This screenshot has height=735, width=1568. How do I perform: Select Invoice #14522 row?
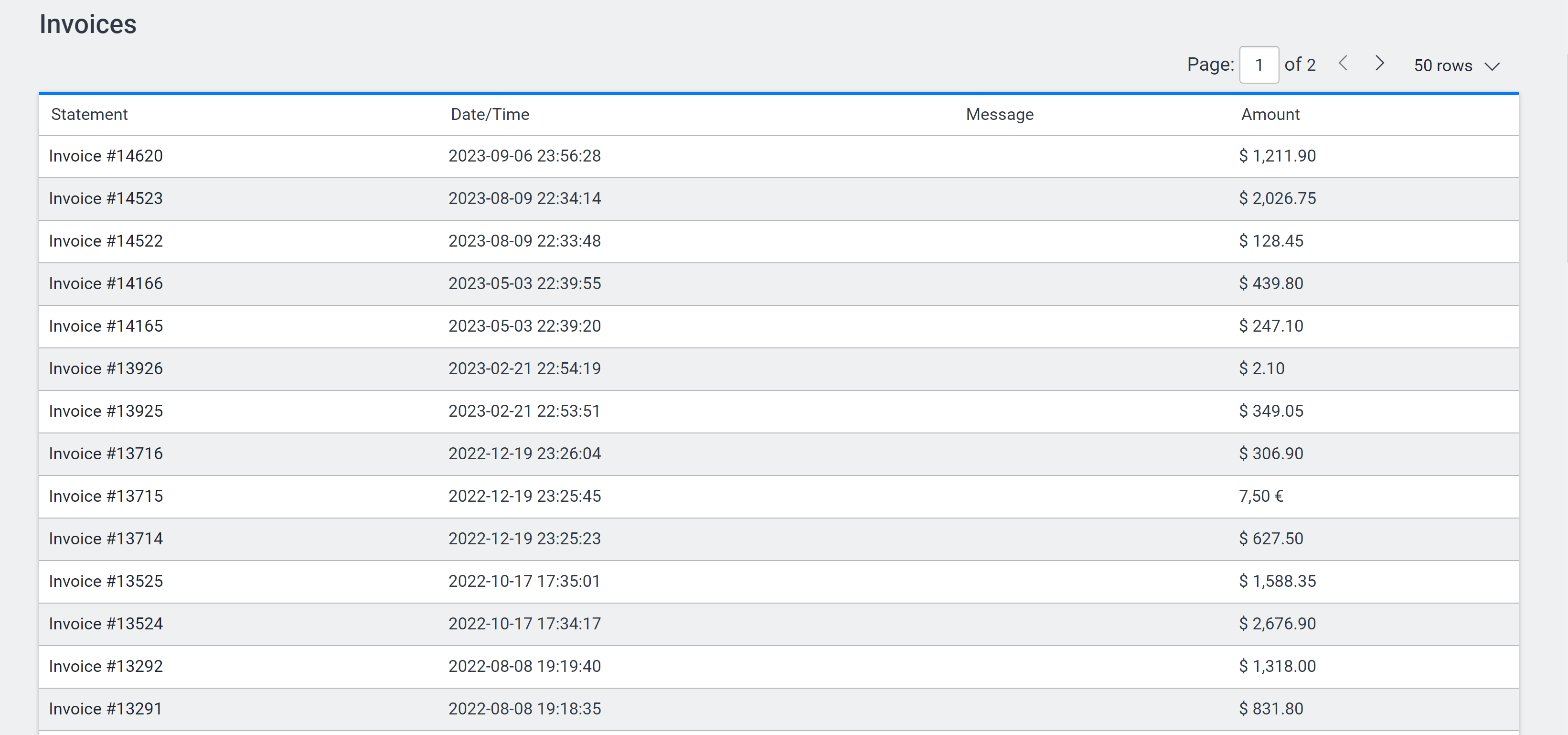[106, 242]
